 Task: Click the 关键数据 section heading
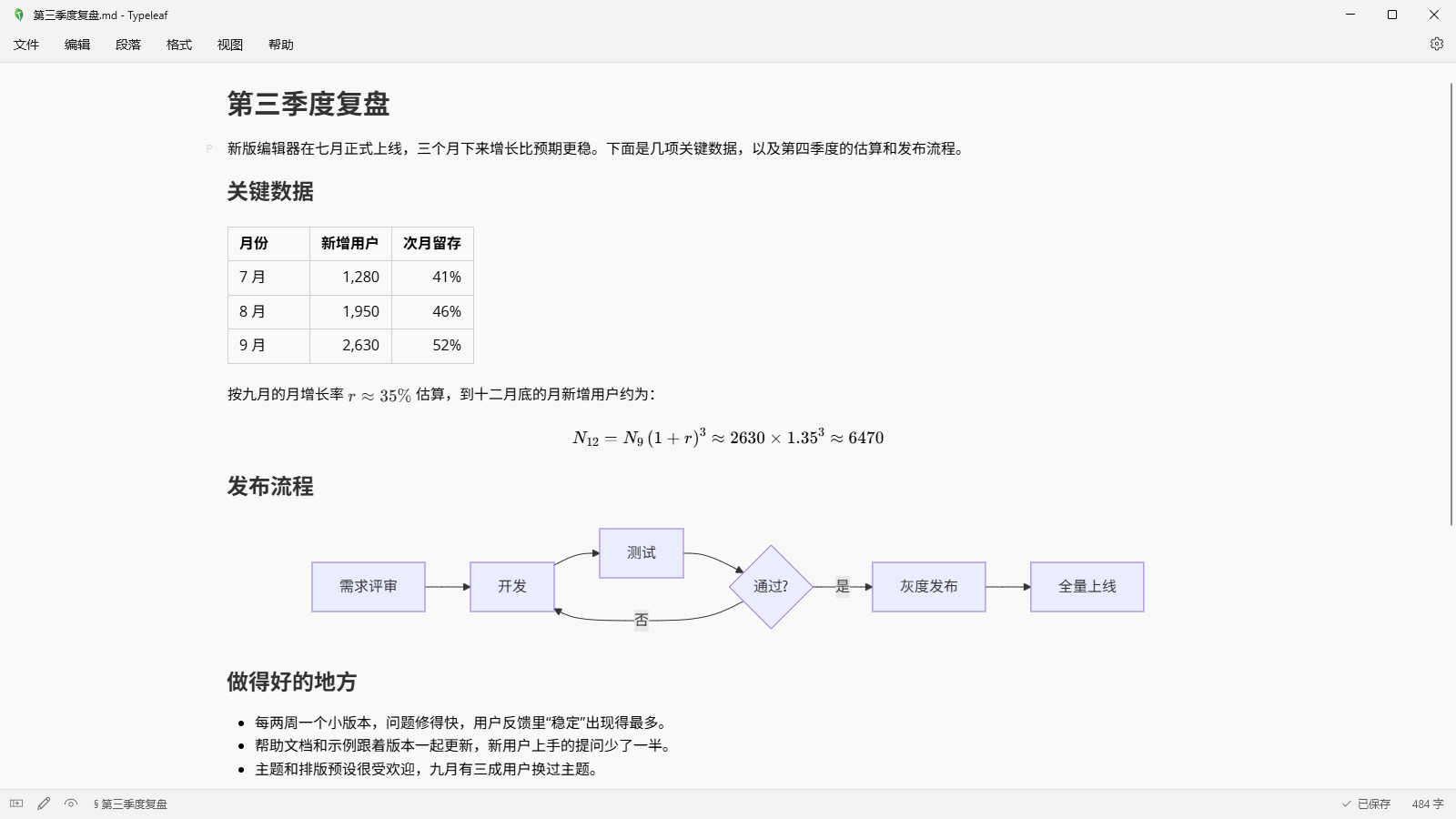click(270, 191)
